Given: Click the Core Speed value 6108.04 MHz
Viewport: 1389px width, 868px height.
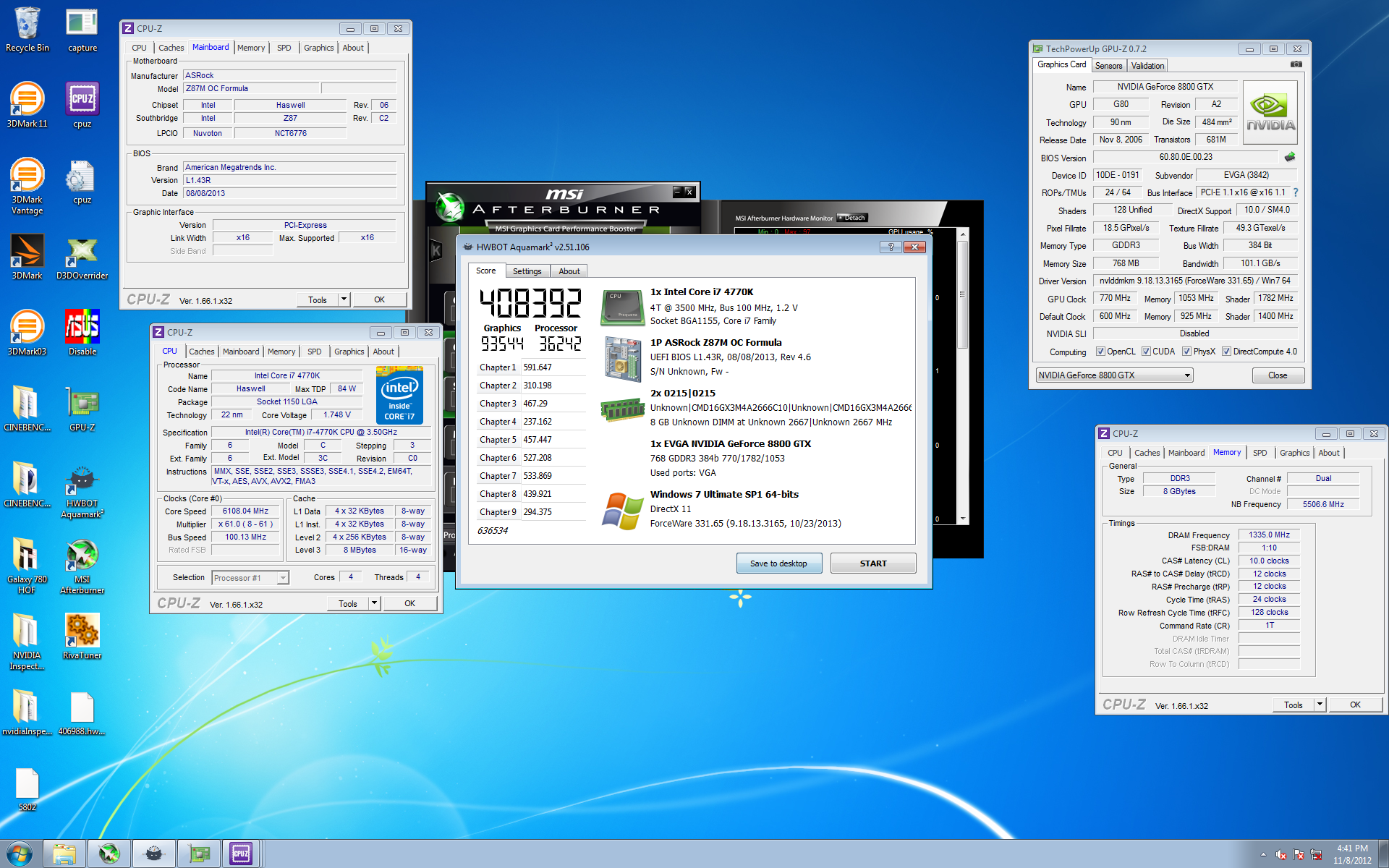Looking at the screenshot, I should pyautogui.click(x=245, y=511).
